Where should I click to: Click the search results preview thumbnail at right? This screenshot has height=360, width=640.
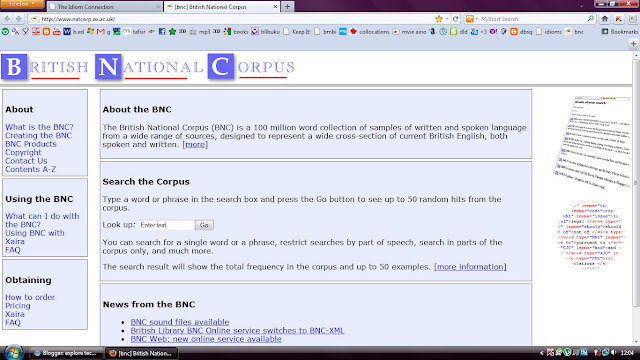592,142
